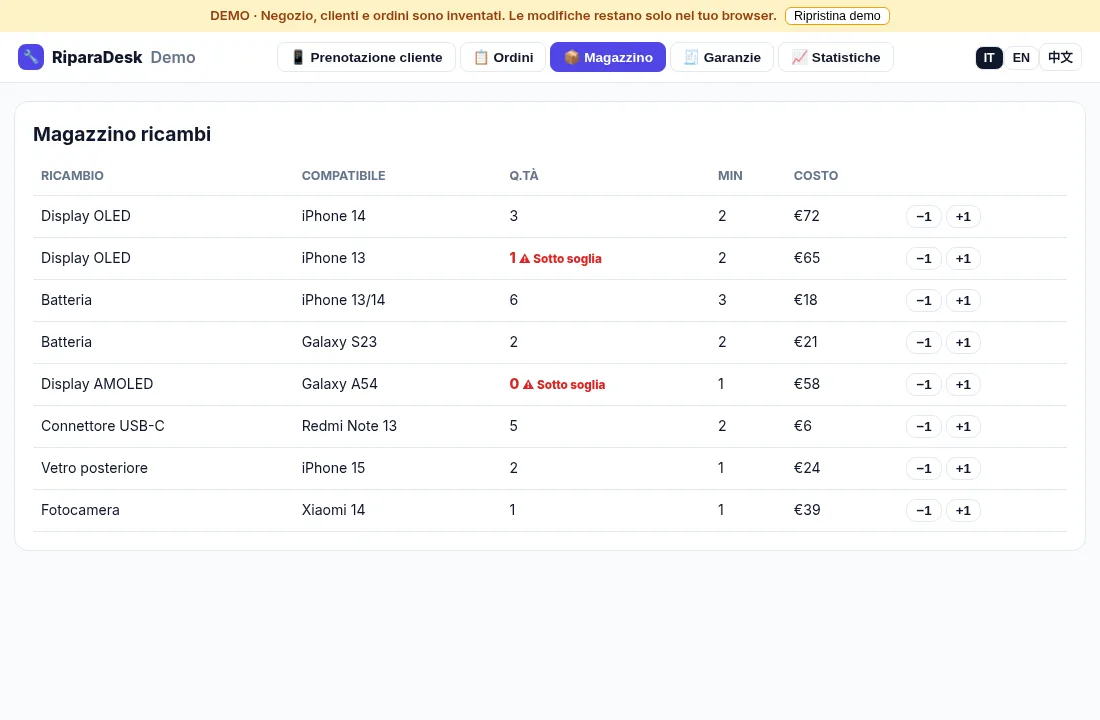This screenshot has height=720, width=1100.
Task: Click the RiparaDesk wrench logo icon
Action: (x=31, y=57)
